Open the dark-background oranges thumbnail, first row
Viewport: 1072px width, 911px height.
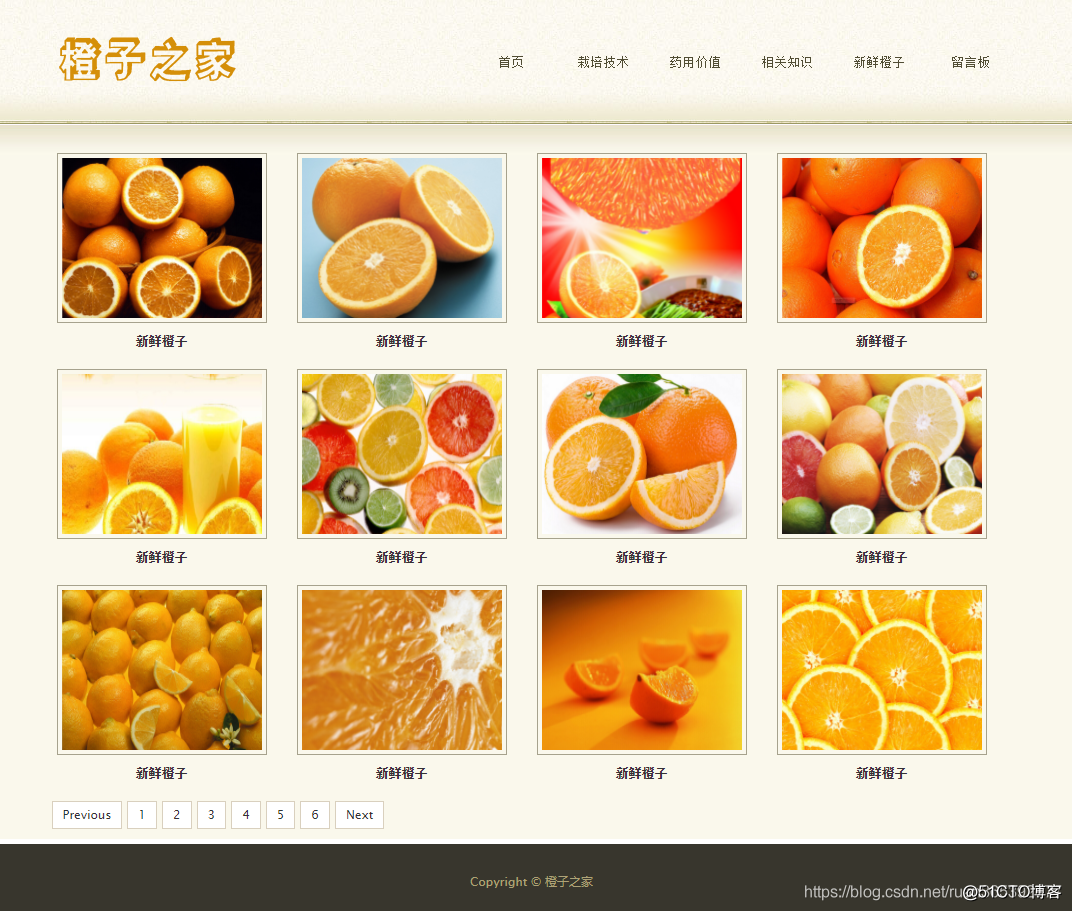(x=161, y=237)
